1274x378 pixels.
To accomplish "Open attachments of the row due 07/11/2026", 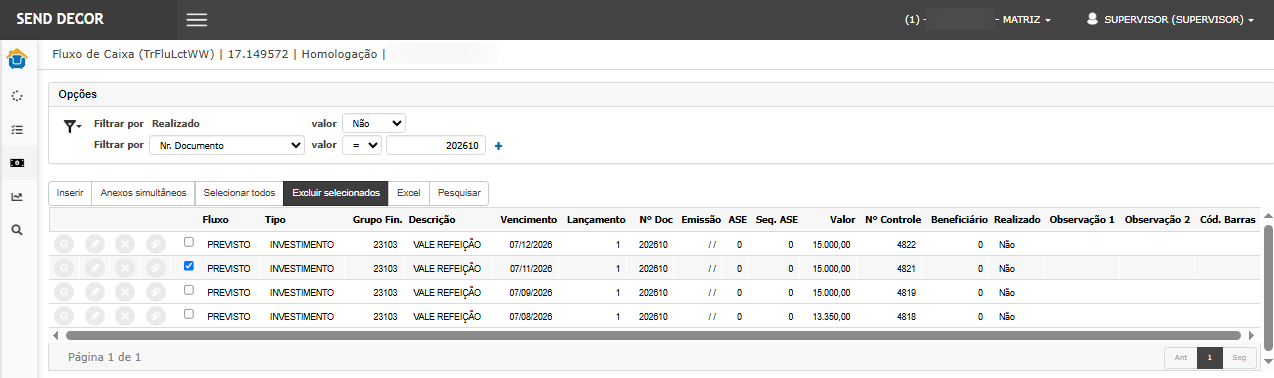I will 155,268.
